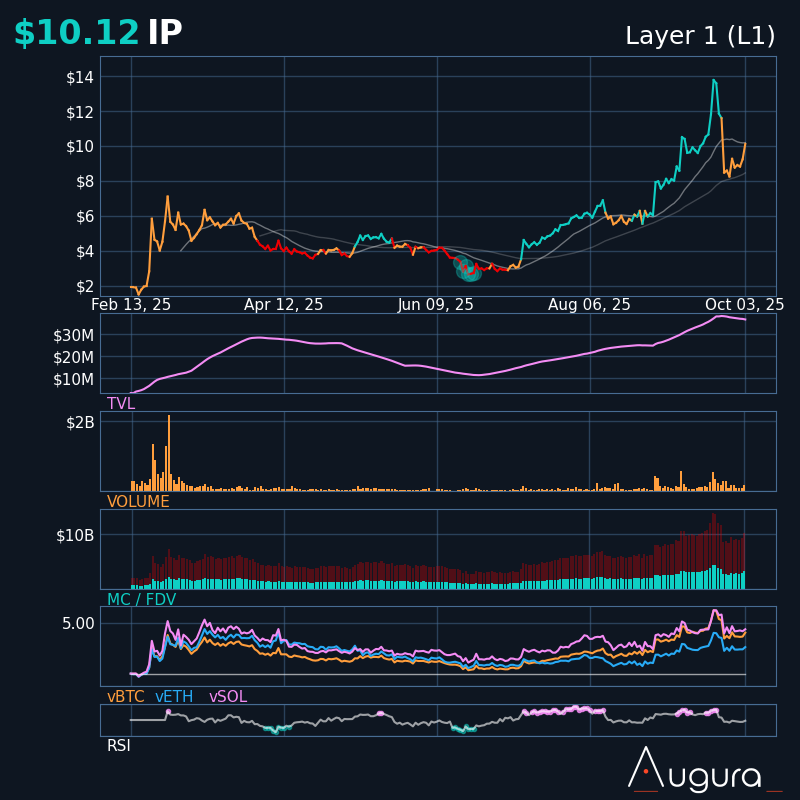
Task: Click the $10.12 current price
Action: (x=76, y=33)
